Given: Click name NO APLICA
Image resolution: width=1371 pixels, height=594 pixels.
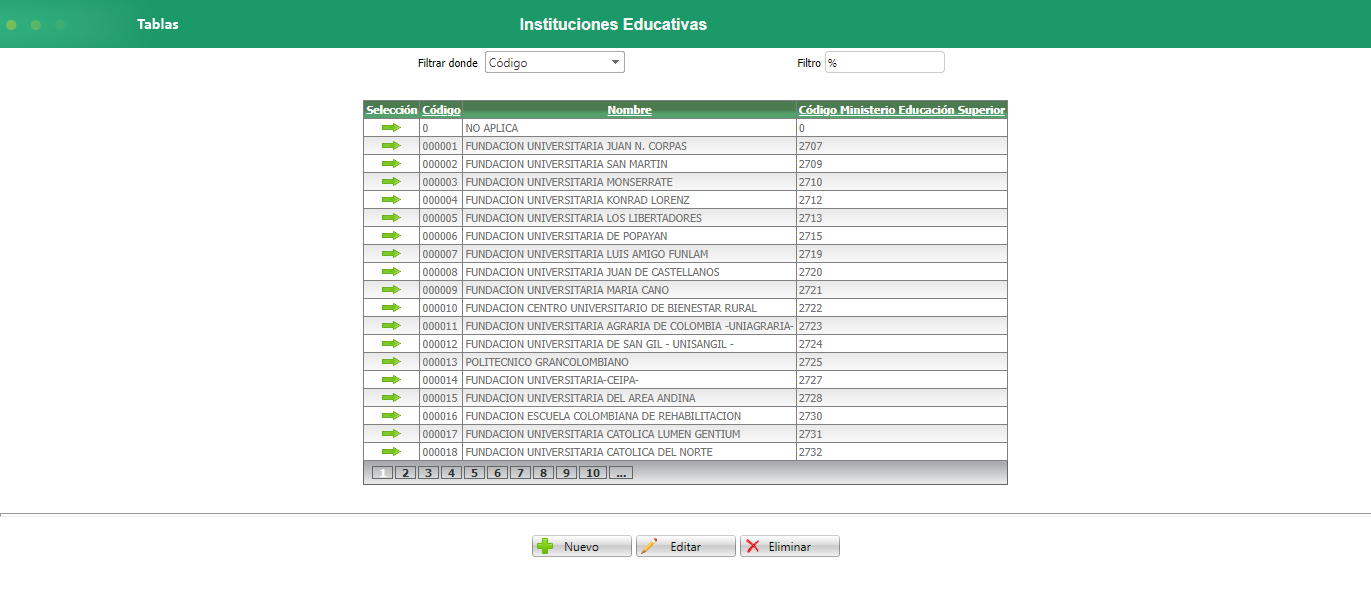Looking at the screenshot, I should coord(492,128).
